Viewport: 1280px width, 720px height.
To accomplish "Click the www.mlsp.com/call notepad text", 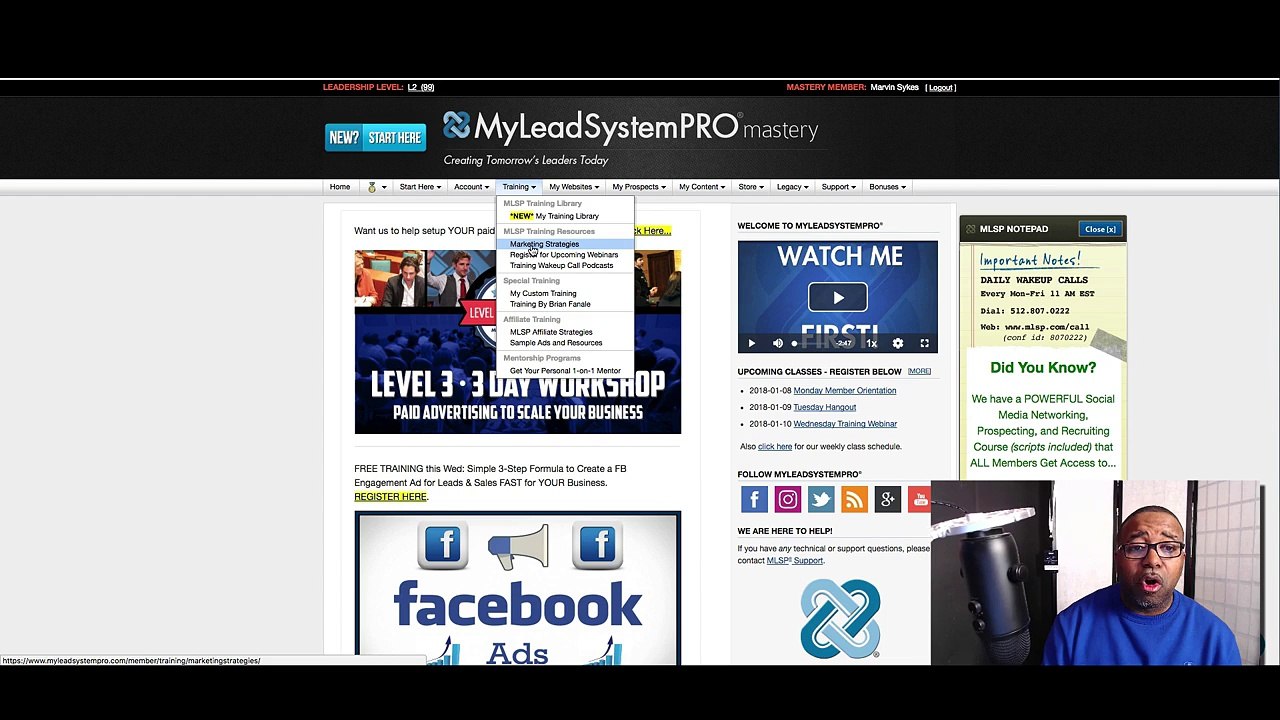I will [1047, 327].
